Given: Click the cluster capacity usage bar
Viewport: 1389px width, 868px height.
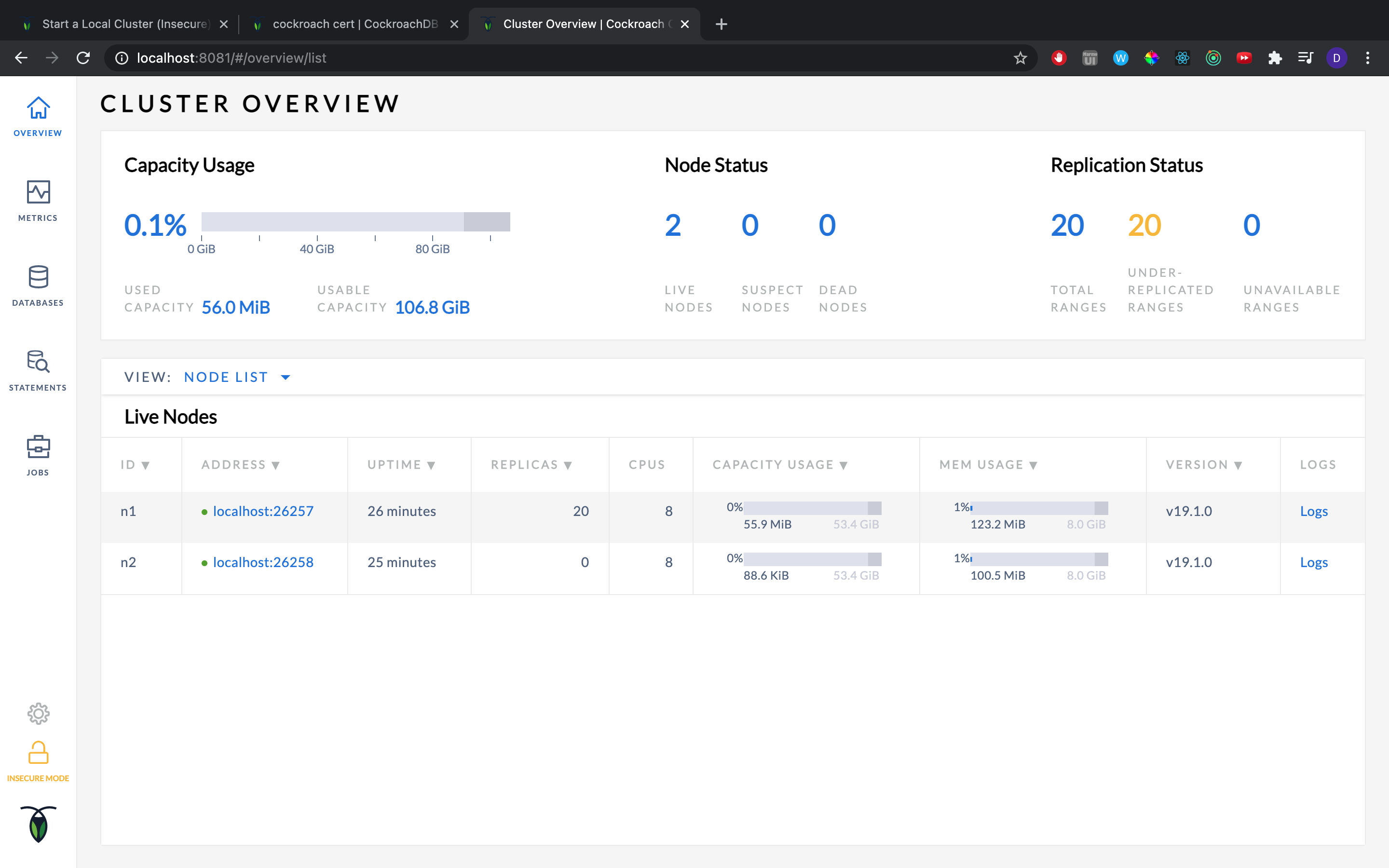Looking at the screenshot, I should click(x=355, y=222).
